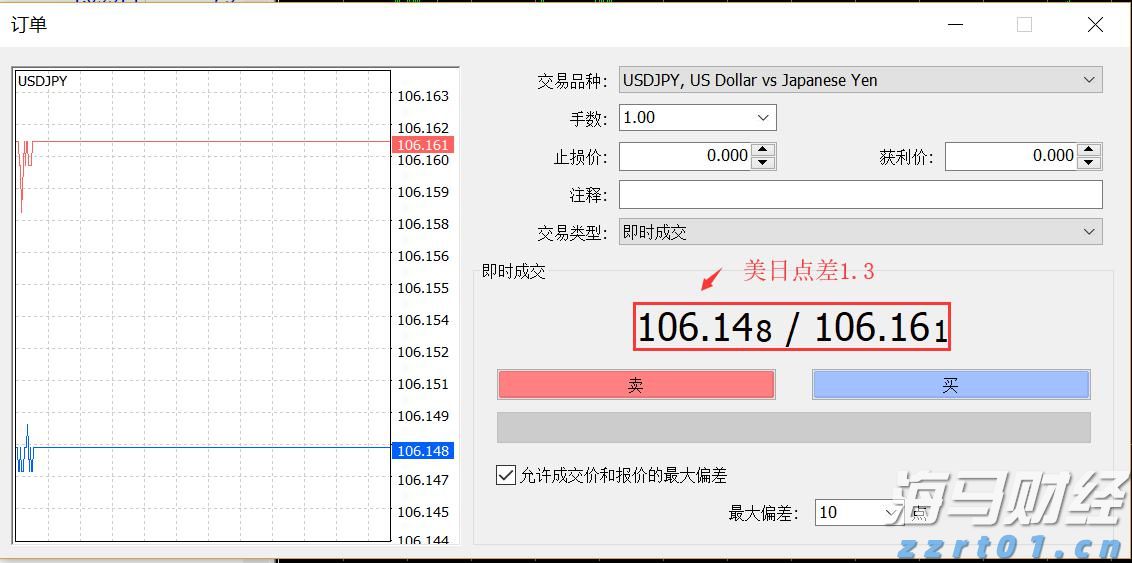Image resolution: width=1132 pixels, height=563 pixels.
Task: Expand the 手数 volume dropdown arrow
Action: [763, 118]
